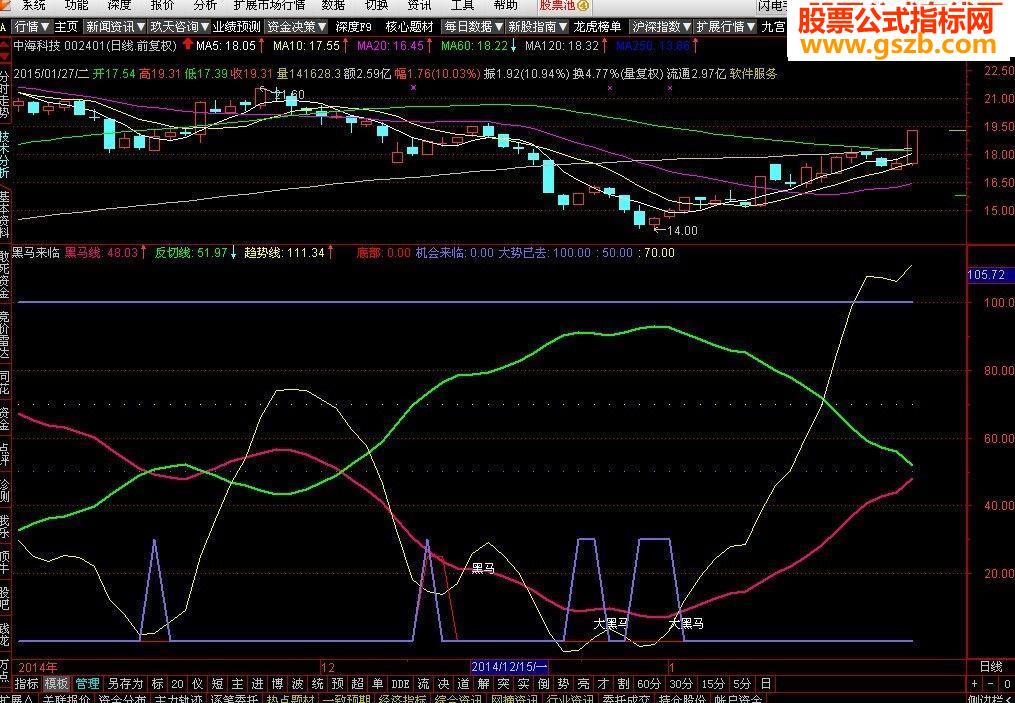Open 委托成交 bottom panel tab
The height and width of the screenshot is (703, 1015).
coord(626,698)
